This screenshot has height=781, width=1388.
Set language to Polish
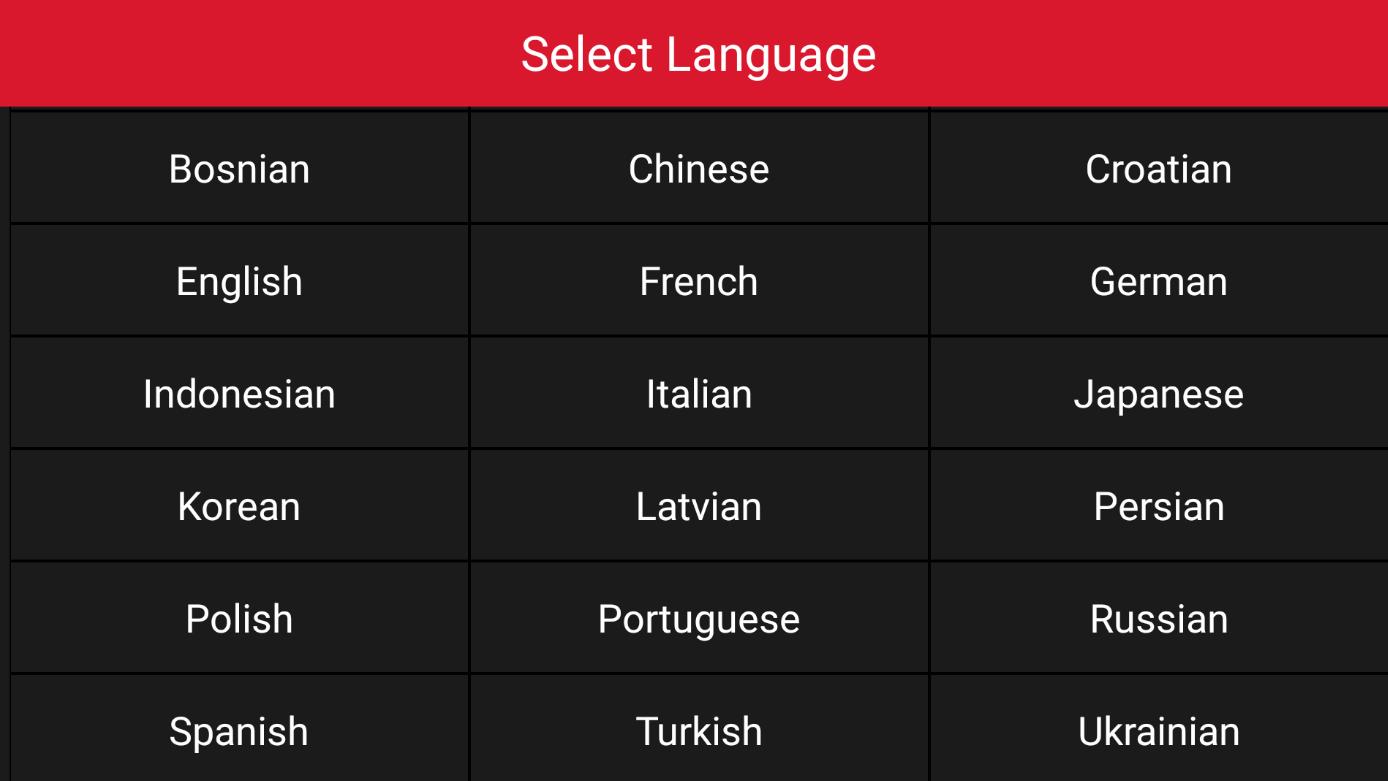pos(239,619)
